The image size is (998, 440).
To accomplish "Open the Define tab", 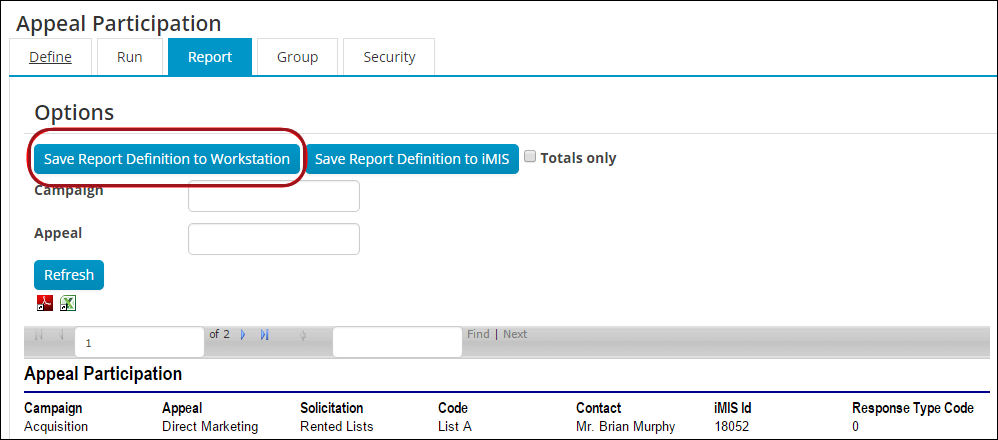I will click(x=50, y=57).
